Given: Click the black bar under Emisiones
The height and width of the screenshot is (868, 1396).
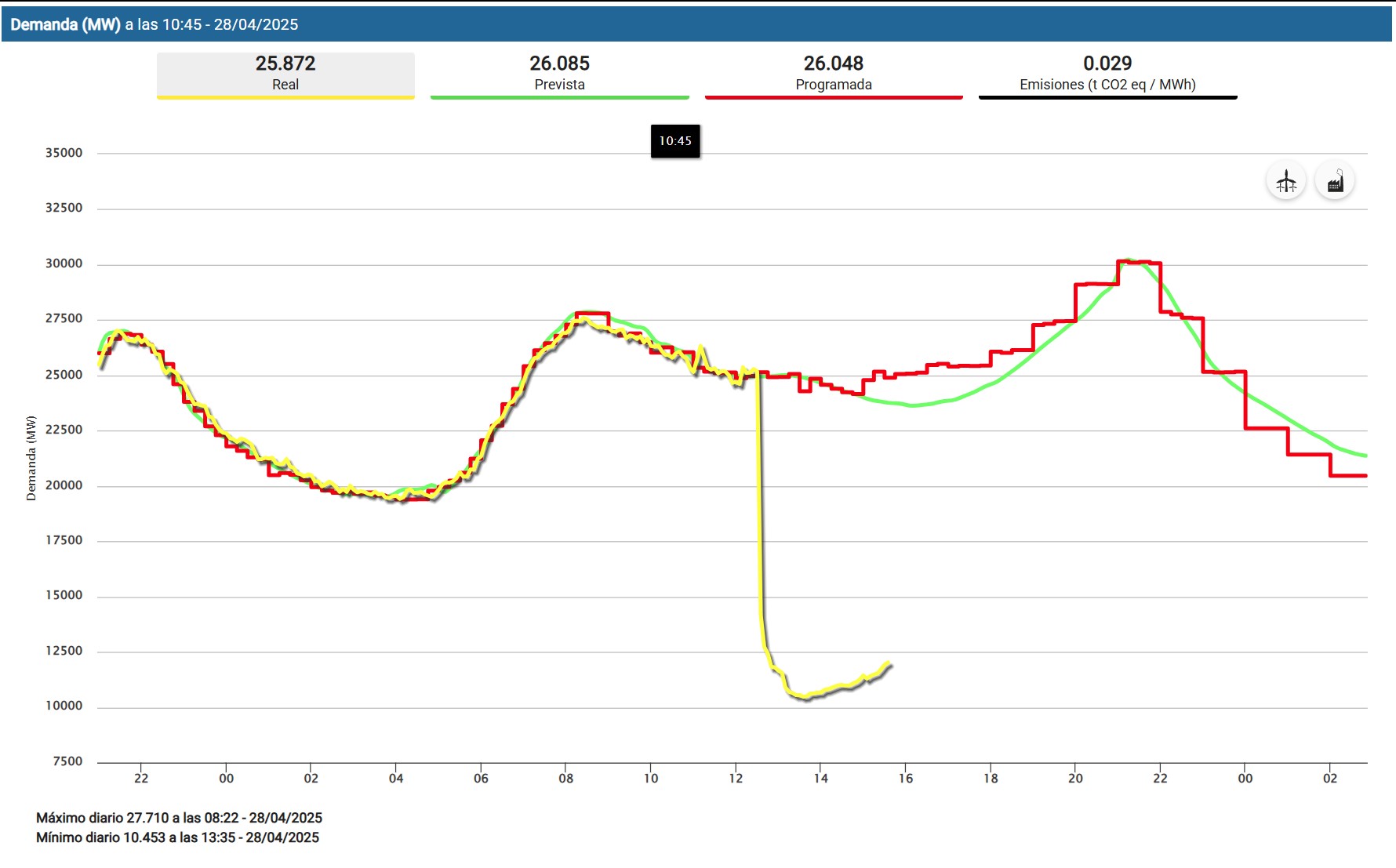Looking at the screenshot, I should coord(1107,97).
